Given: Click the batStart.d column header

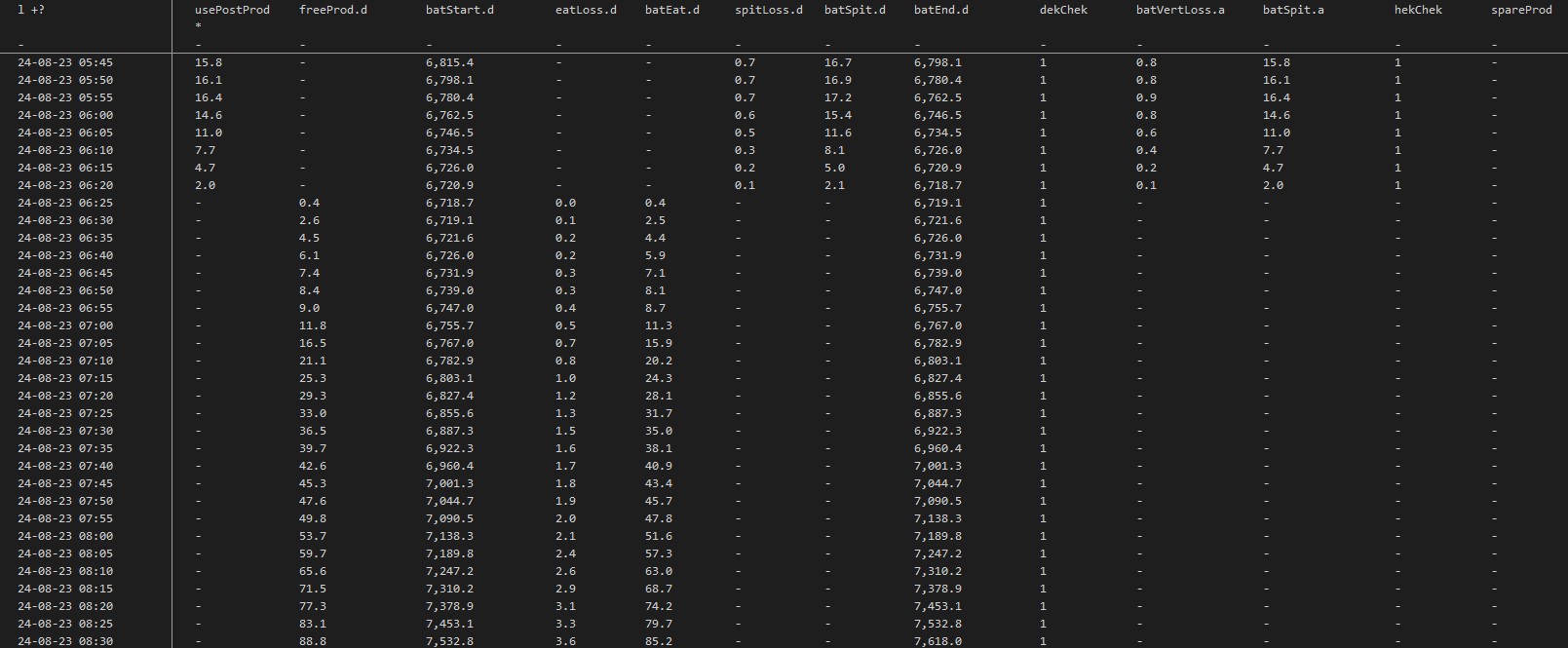Looking at the screenshot, I should [459, 10].
